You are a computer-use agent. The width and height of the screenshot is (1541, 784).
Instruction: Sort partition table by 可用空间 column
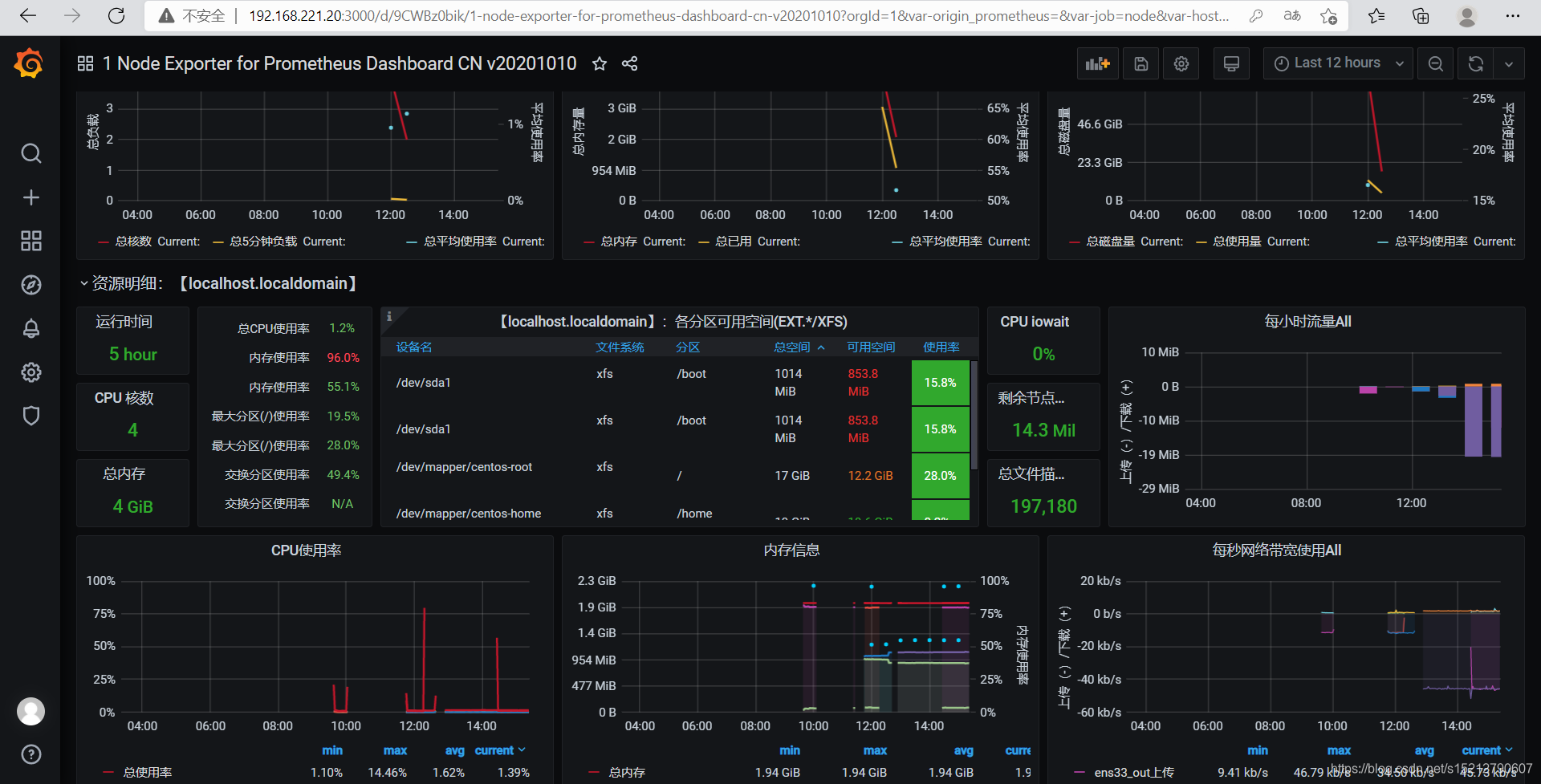tap(871, 347)
